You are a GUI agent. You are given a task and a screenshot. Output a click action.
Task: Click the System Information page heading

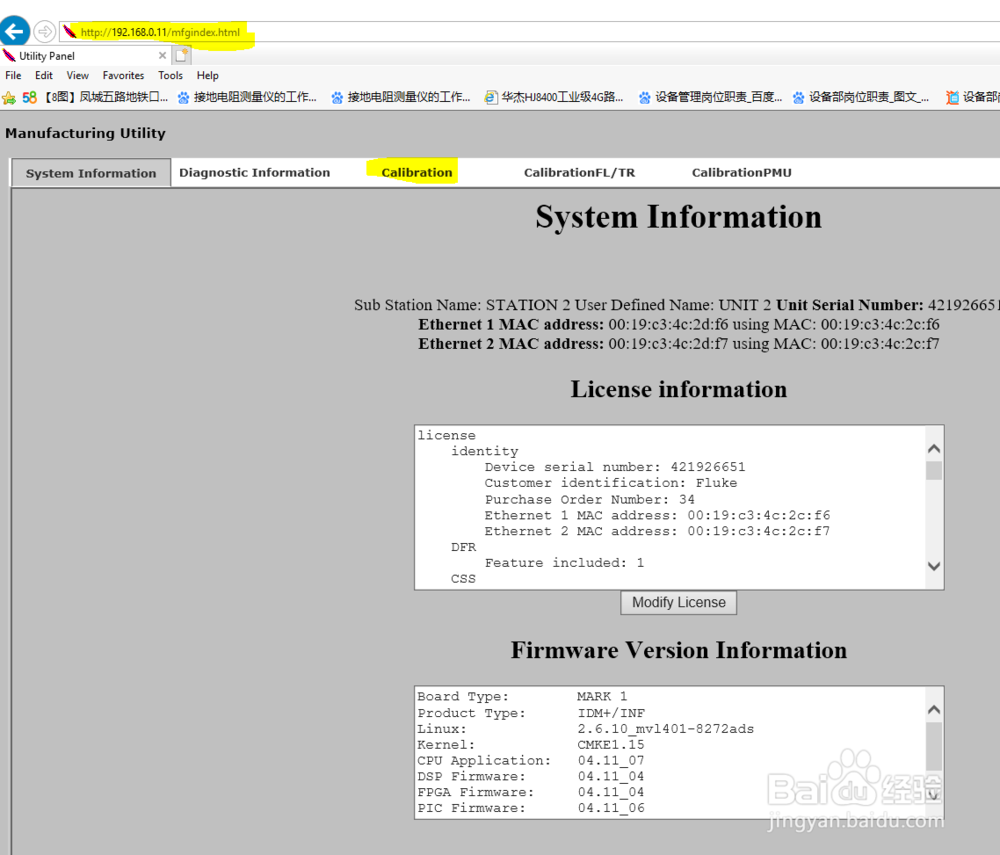click(x=679, y=217)
